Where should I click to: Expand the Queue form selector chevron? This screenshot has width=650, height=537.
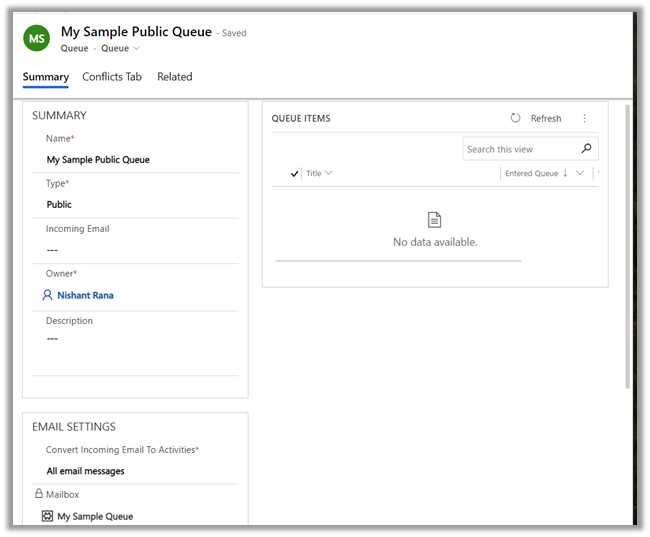click(x=137, y=48)
